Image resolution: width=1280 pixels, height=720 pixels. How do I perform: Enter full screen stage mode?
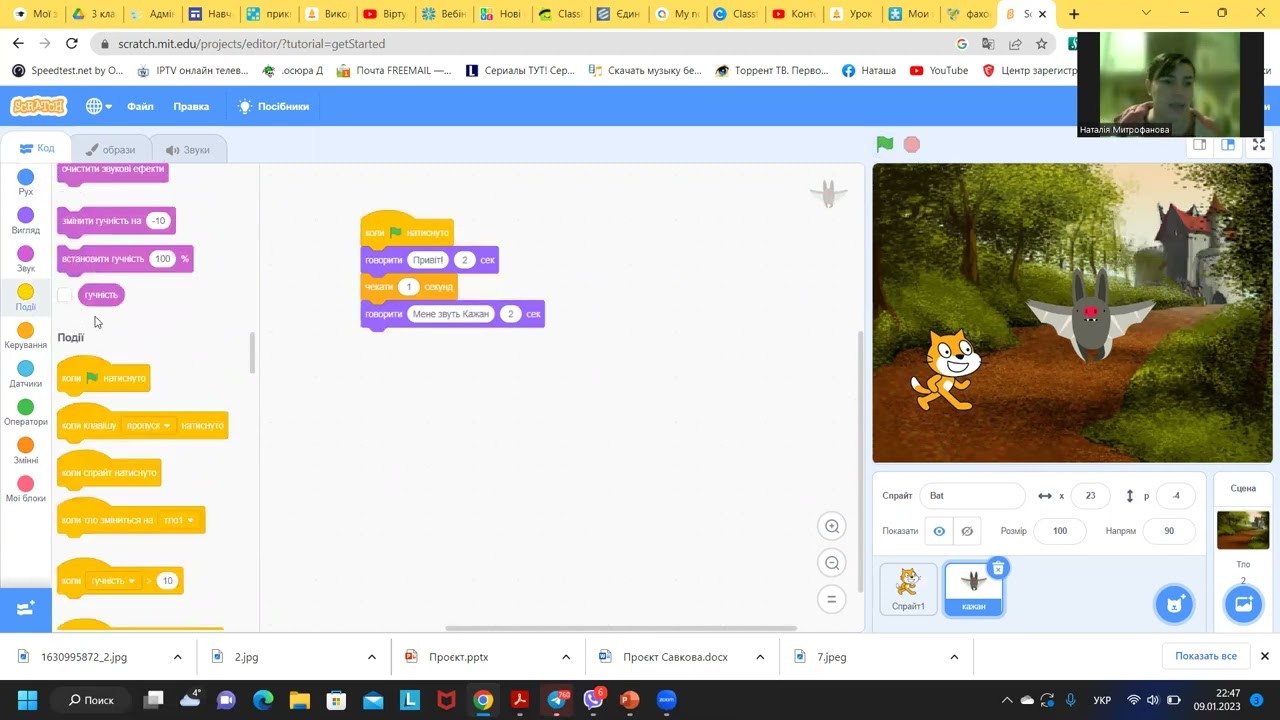click(1259, 145)
